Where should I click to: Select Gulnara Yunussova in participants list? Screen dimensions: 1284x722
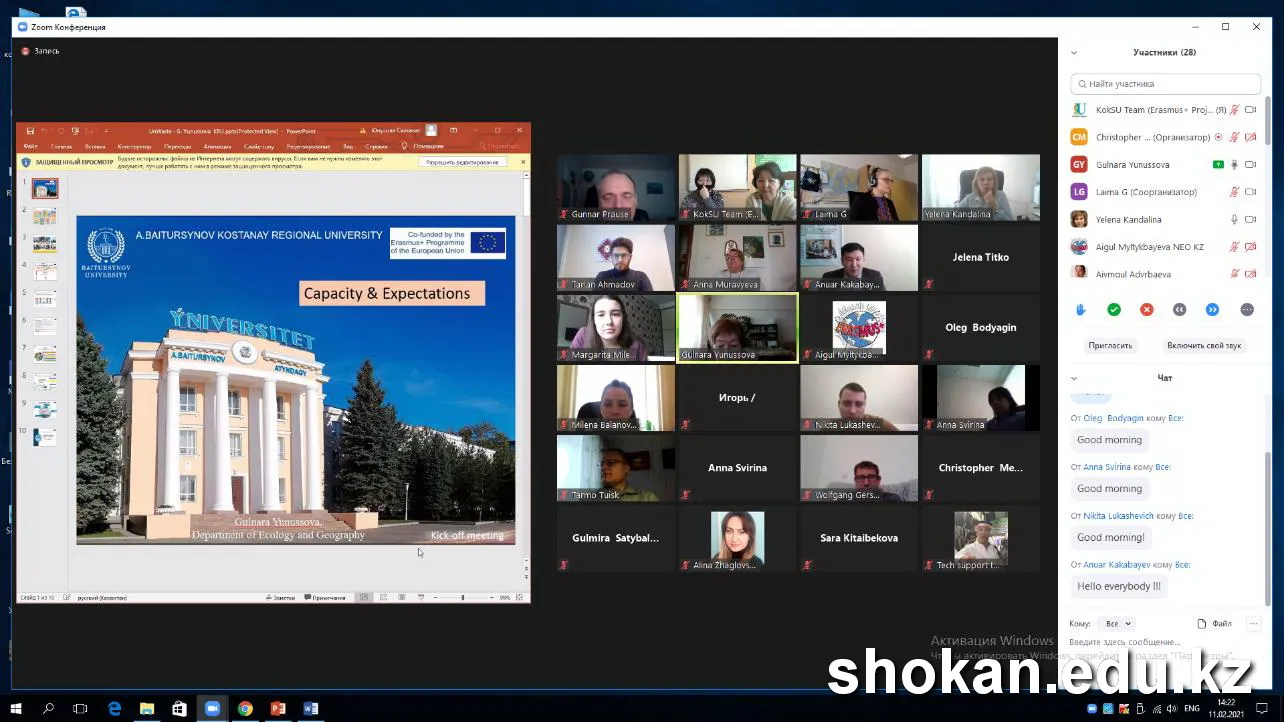click(1132, 165)
